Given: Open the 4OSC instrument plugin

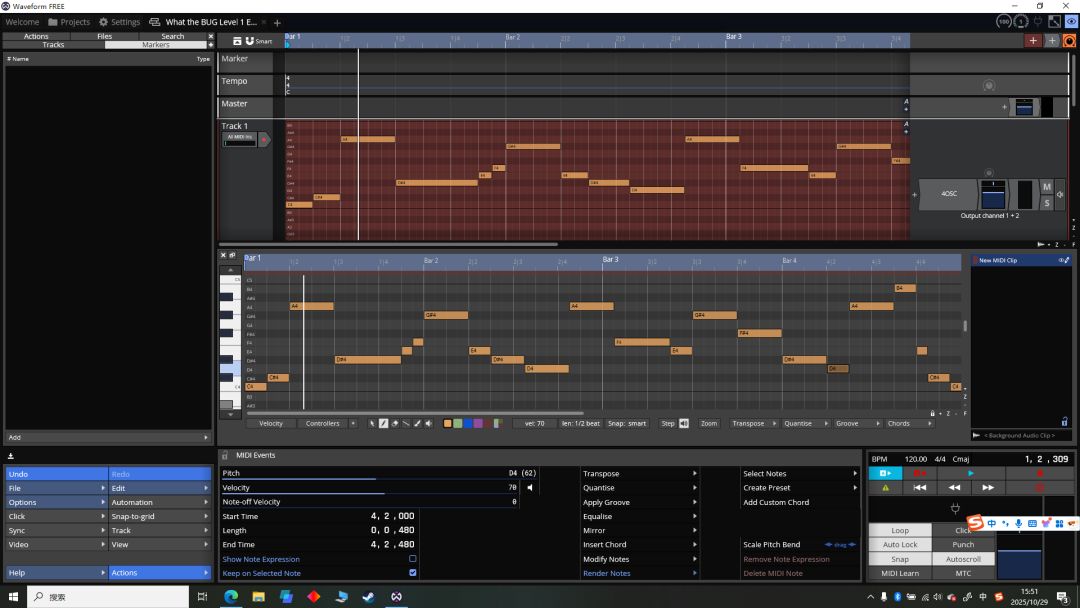Looking at the screenshot, I should pos(948,193).
